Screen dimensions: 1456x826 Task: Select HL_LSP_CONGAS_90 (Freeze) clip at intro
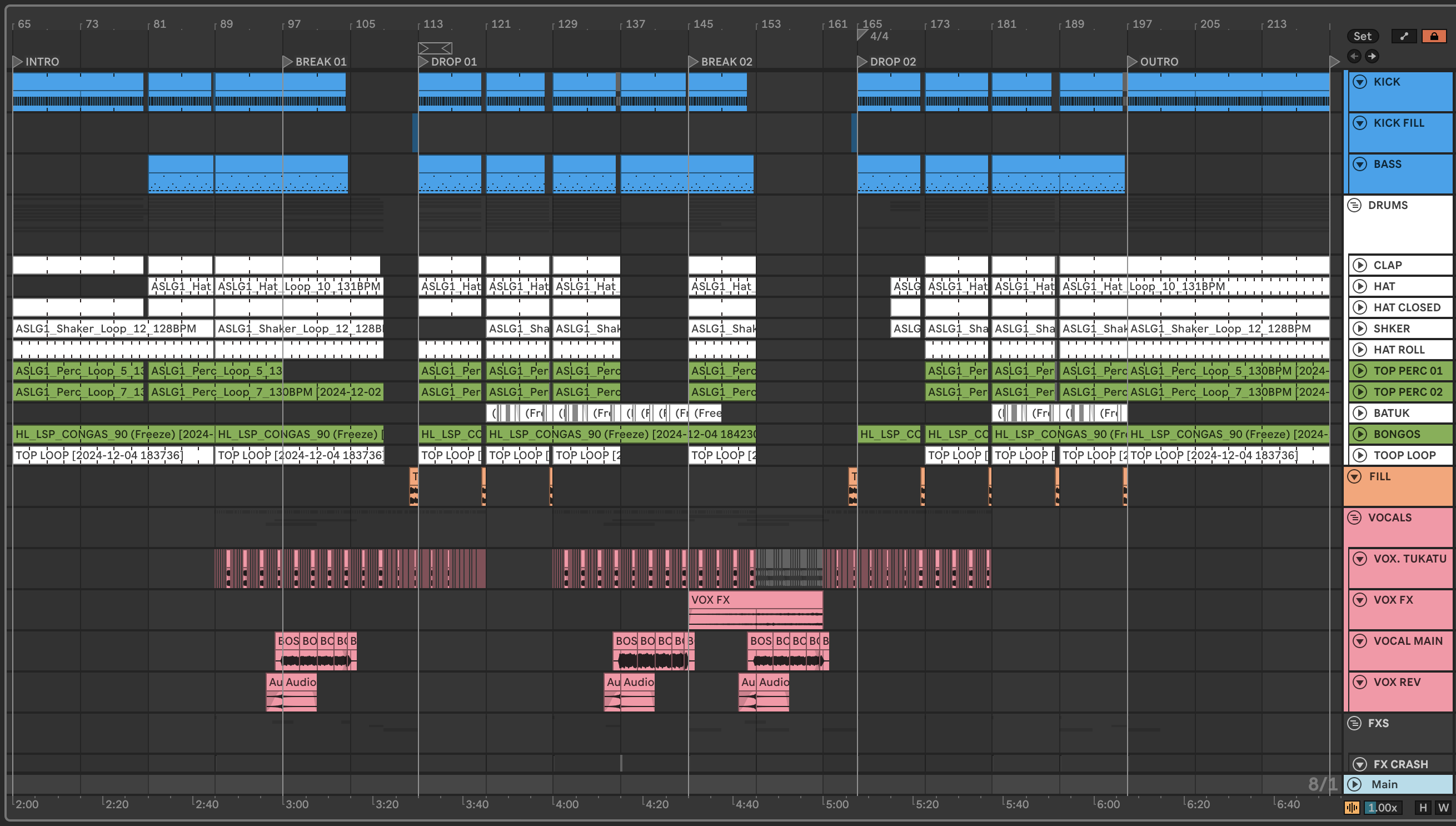[113, 434]
